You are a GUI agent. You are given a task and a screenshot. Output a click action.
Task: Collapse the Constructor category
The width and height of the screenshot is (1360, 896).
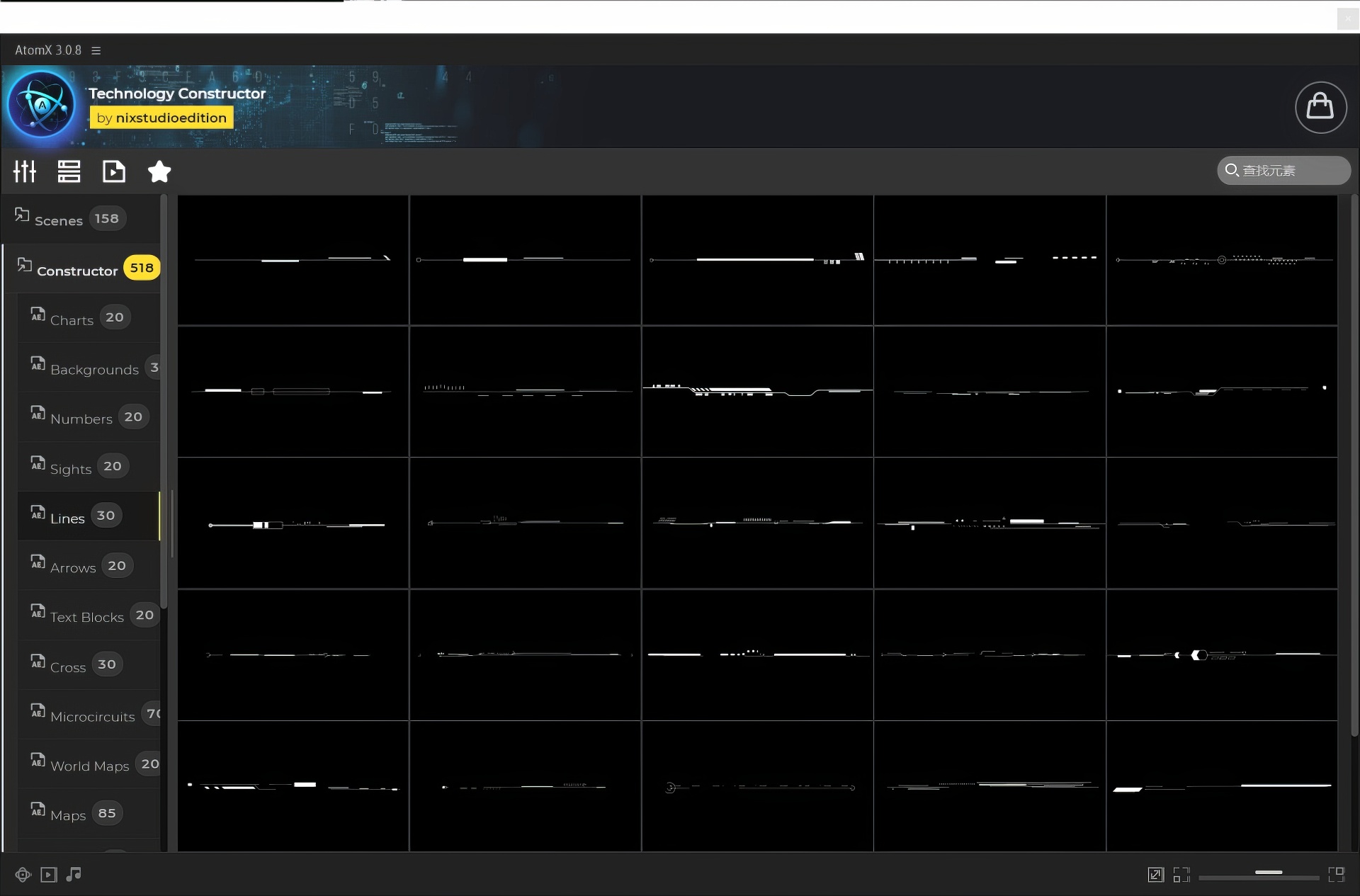[81, 268]
